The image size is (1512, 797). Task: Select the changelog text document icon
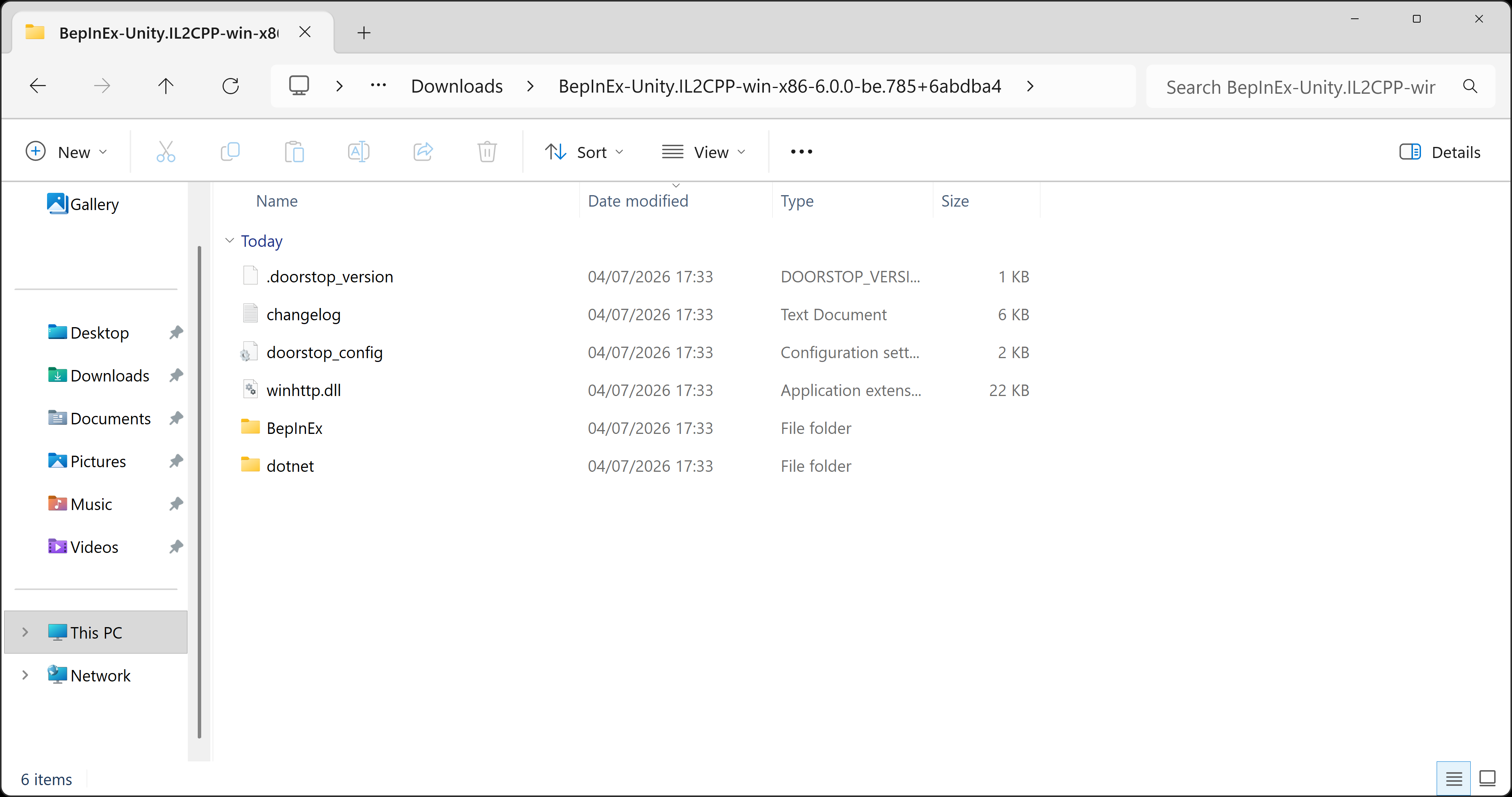[x=251, y=314]
